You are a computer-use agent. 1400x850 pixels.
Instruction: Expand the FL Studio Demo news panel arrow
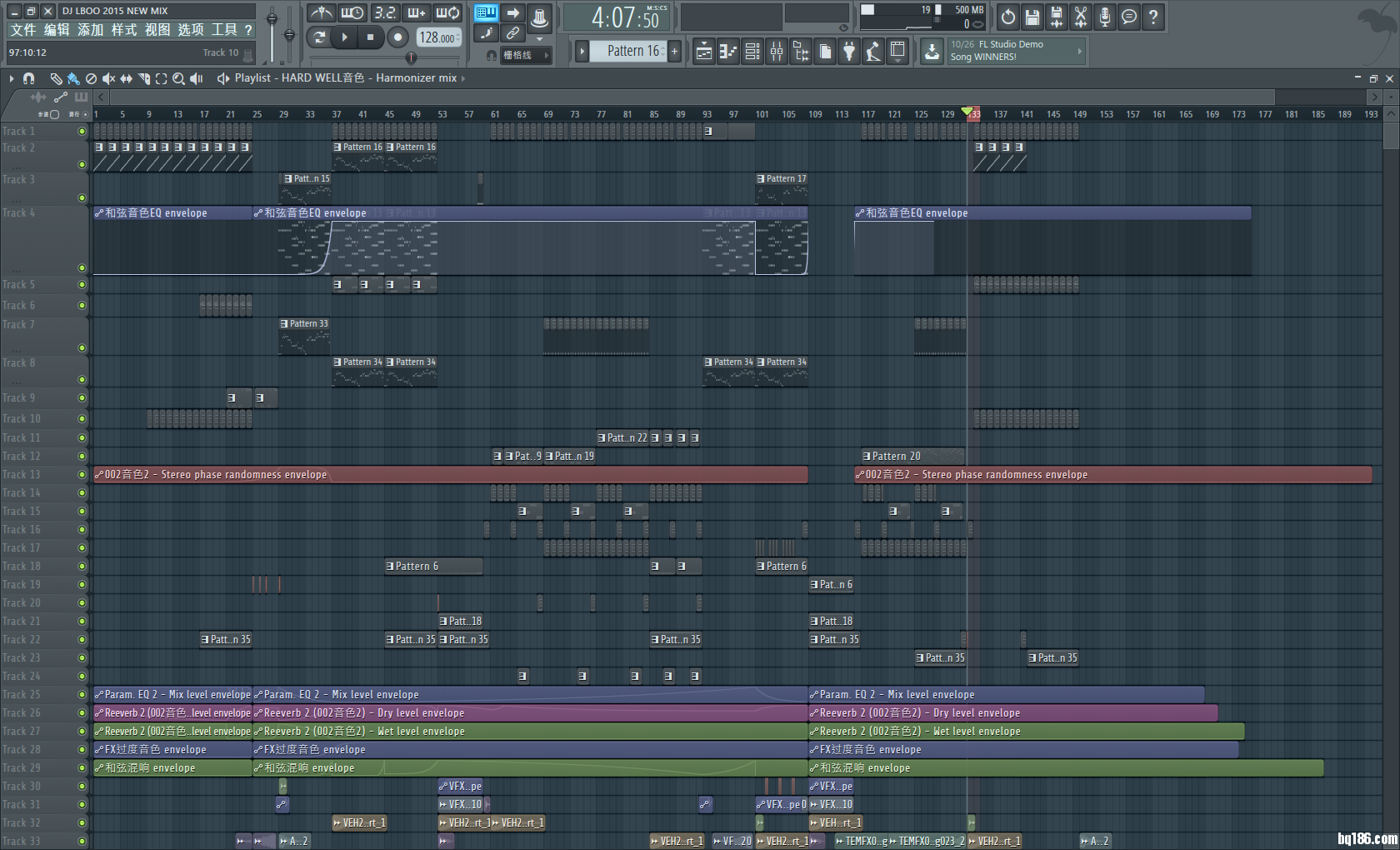point(1079,51)
